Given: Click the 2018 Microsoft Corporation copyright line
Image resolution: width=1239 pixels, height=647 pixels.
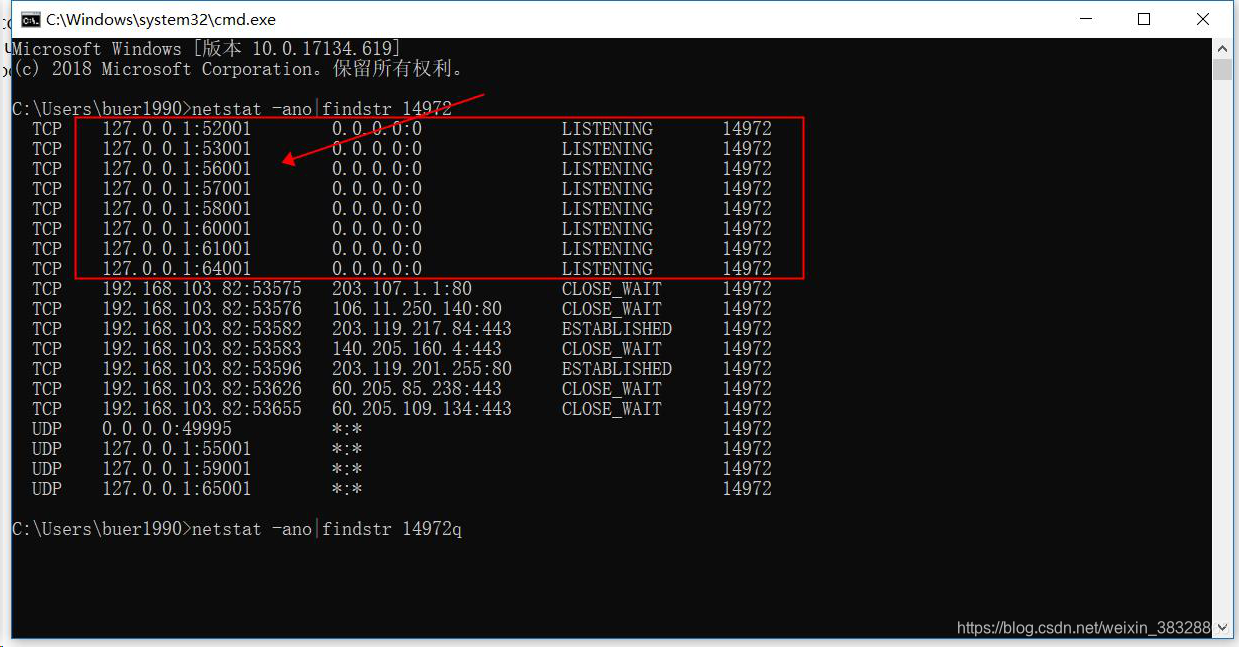Looking at the screenshot, I should pos(238,69).
